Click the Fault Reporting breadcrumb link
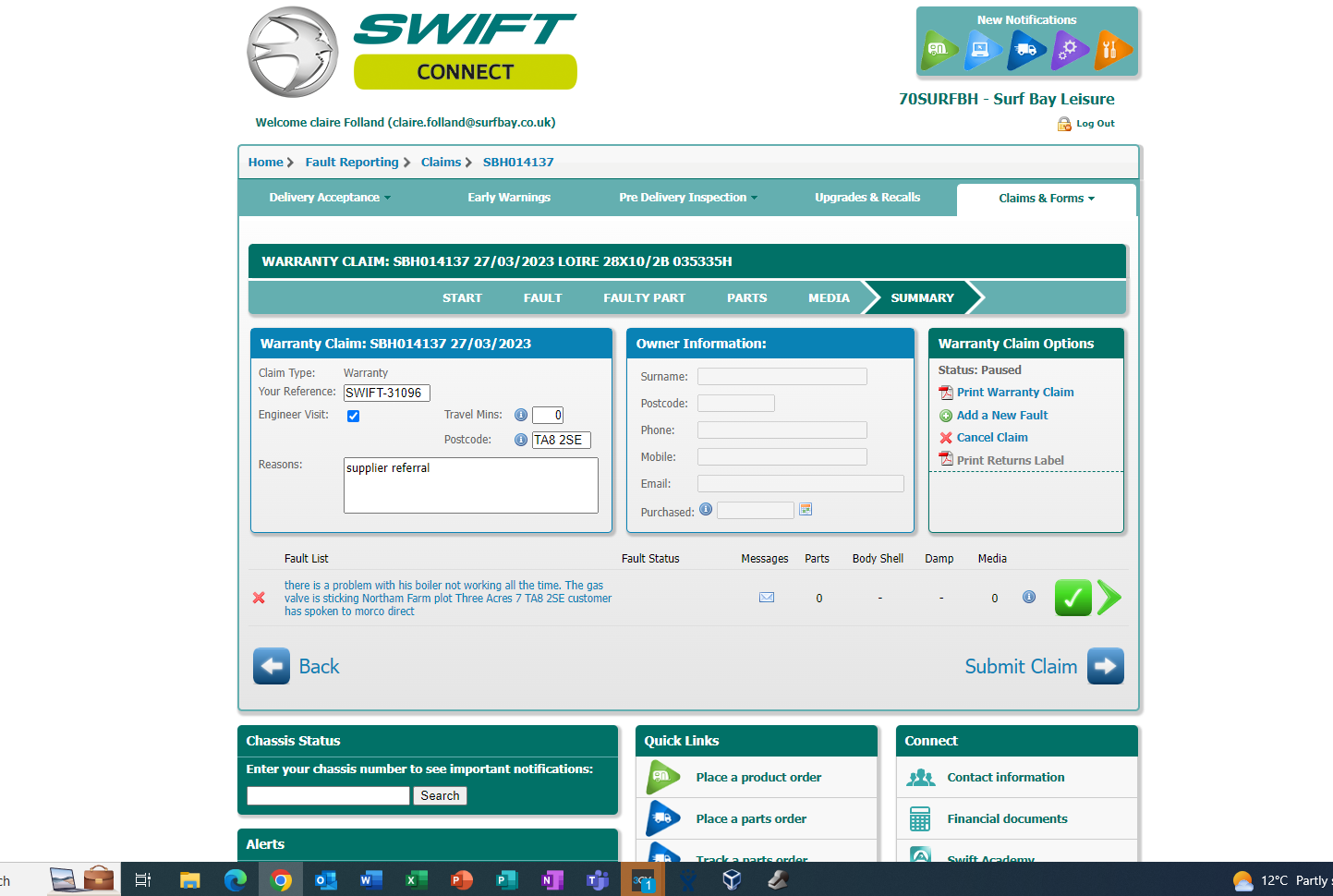The width and height of the screenshot is (1333, 896). [352, 163]
